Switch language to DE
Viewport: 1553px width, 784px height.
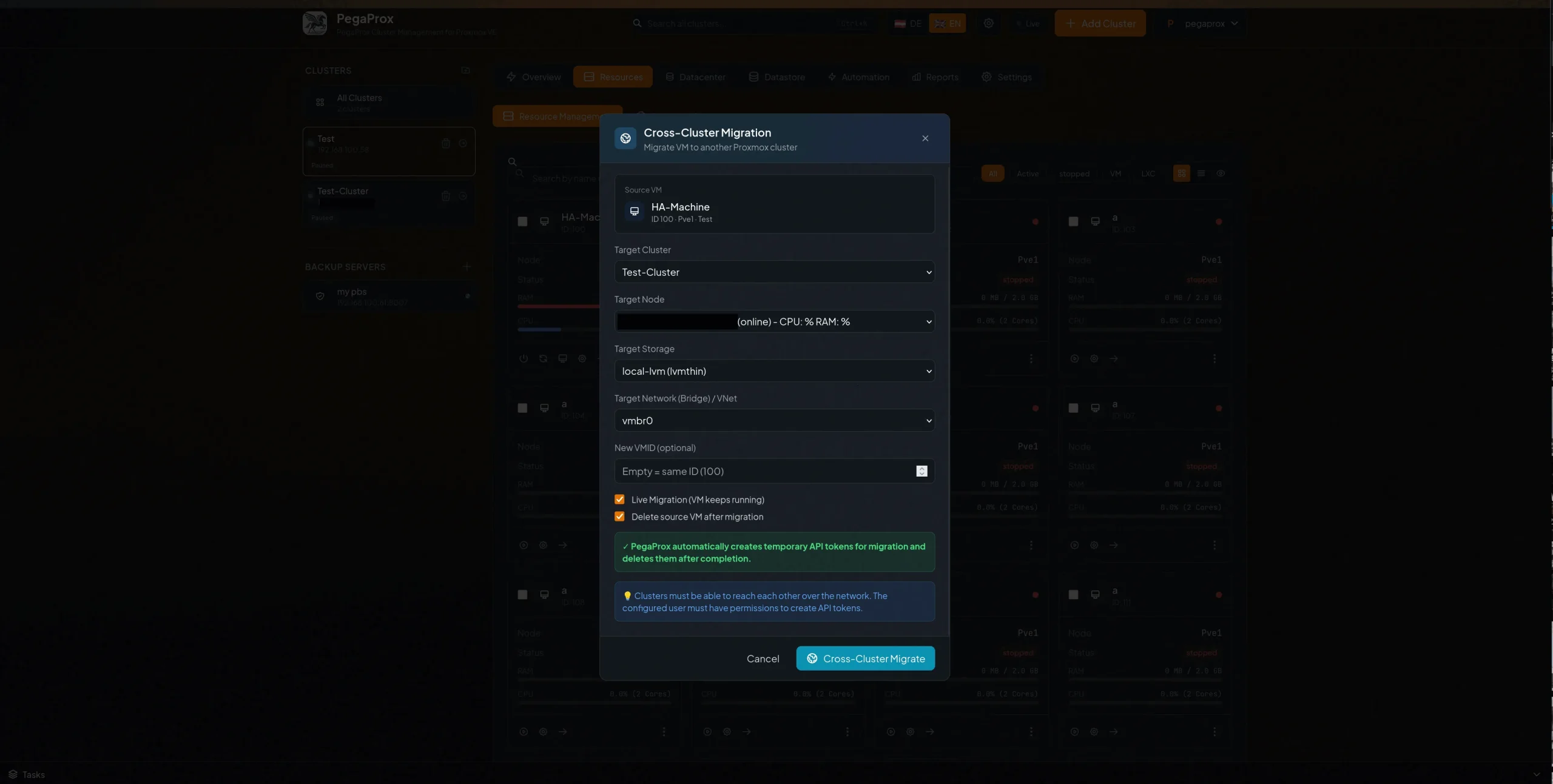(908, 24)
